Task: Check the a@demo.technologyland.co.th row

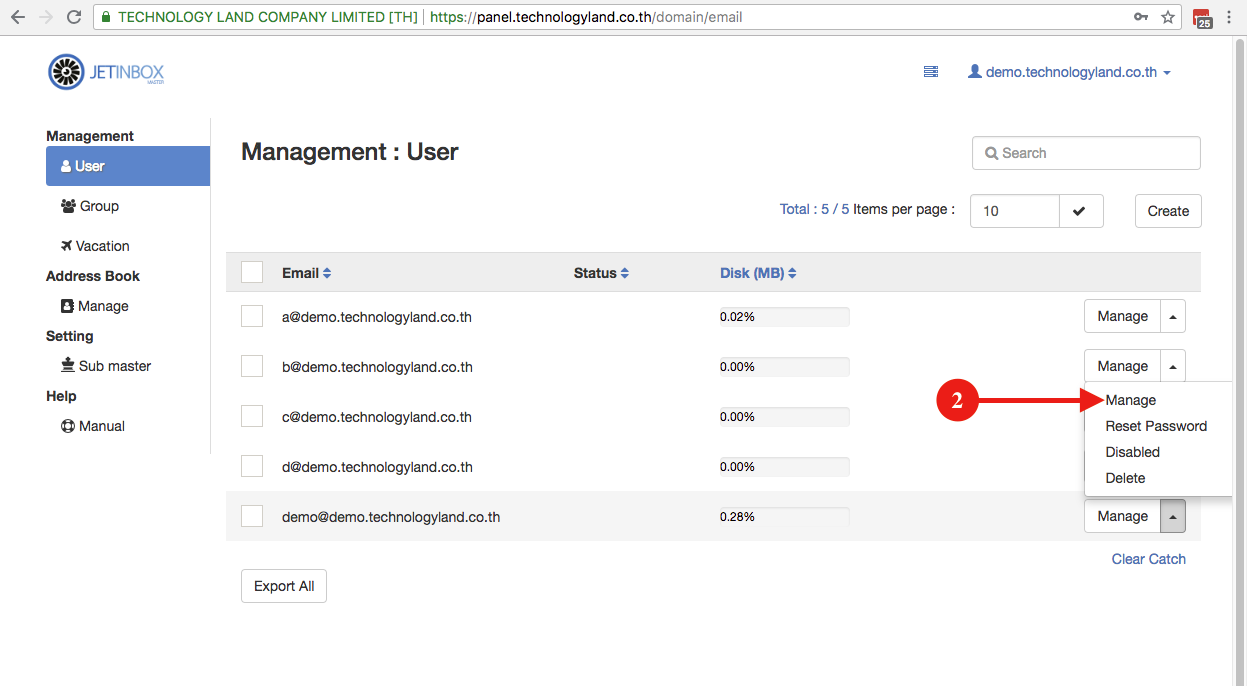Action: (x=252, y=316)
